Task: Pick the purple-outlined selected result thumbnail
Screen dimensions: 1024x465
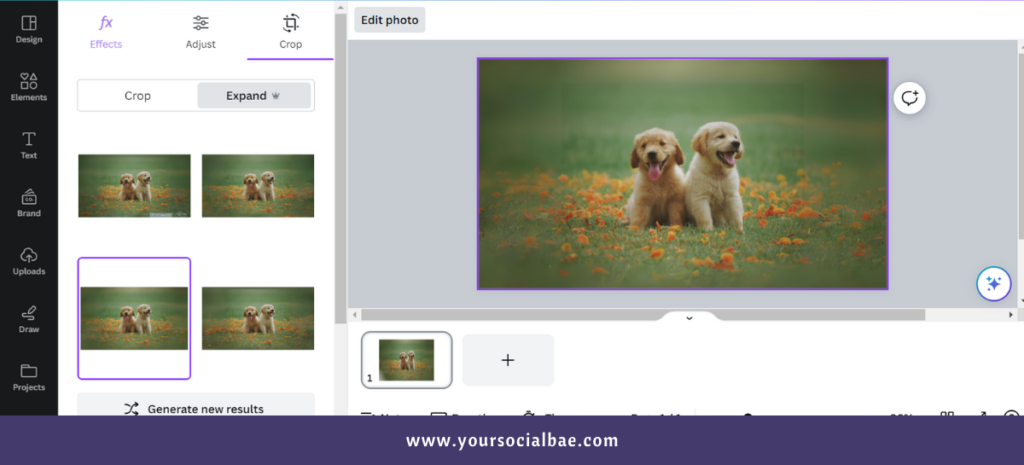Action: click(134, 318)
